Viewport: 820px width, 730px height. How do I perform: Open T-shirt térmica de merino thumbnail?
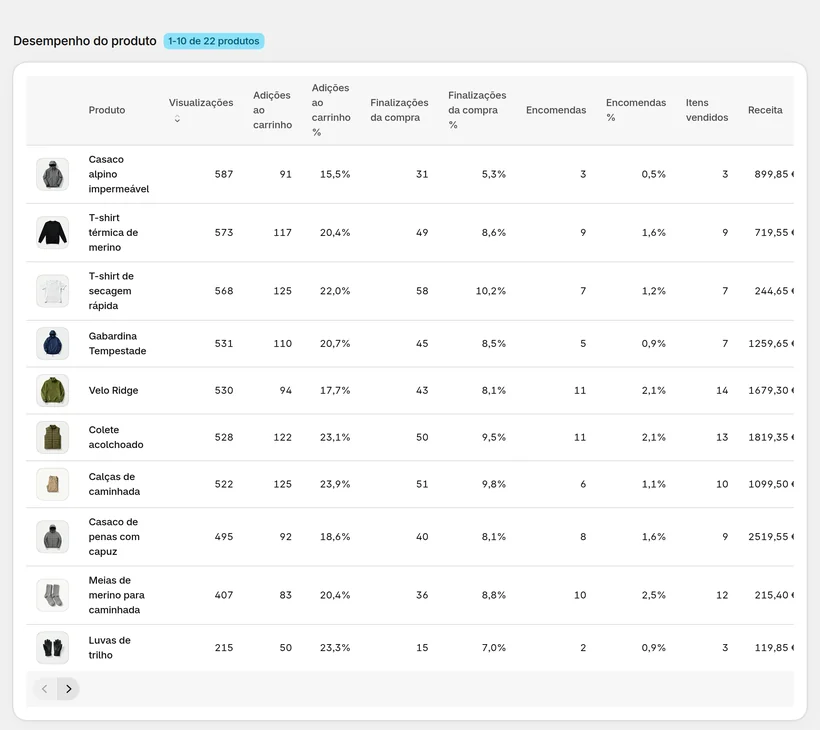click(52, 232)
